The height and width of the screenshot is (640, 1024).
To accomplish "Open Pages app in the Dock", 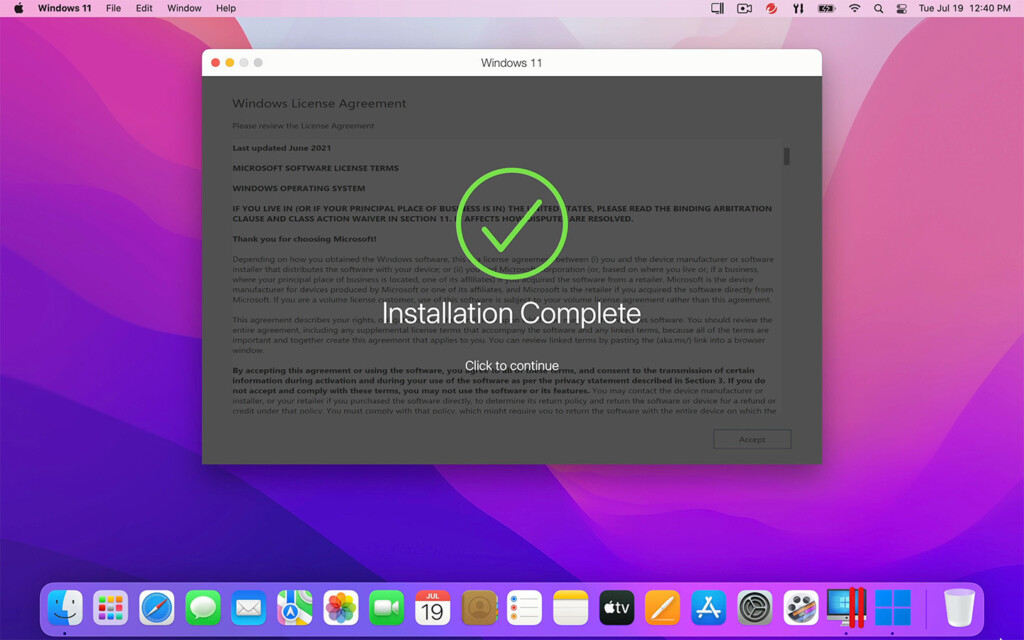I will click(x=662, y=607).
